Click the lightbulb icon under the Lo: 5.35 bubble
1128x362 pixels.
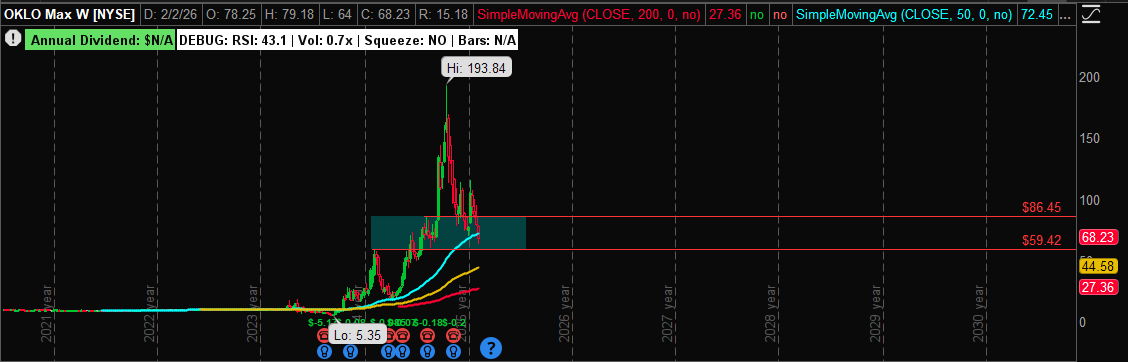350,352
